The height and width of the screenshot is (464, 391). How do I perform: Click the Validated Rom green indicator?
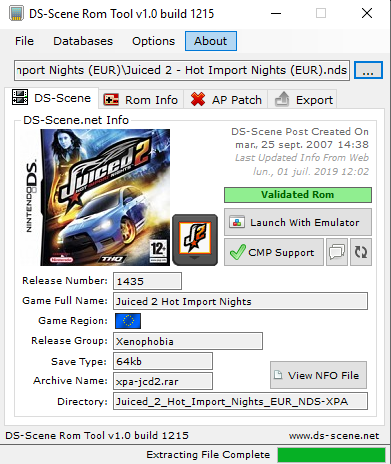pos(298,195)
